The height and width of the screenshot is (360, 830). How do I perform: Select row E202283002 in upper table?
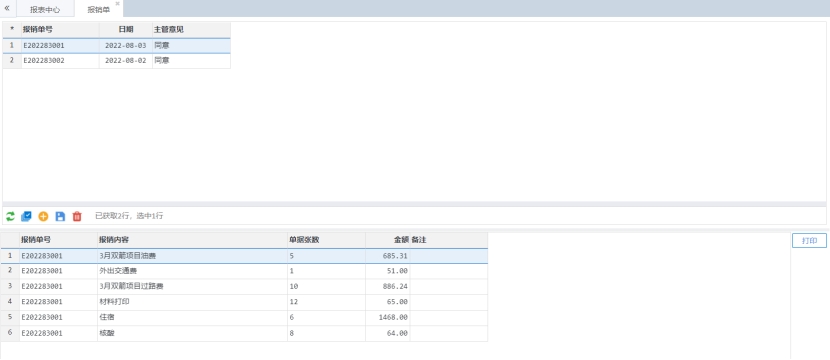click(116, 61)
